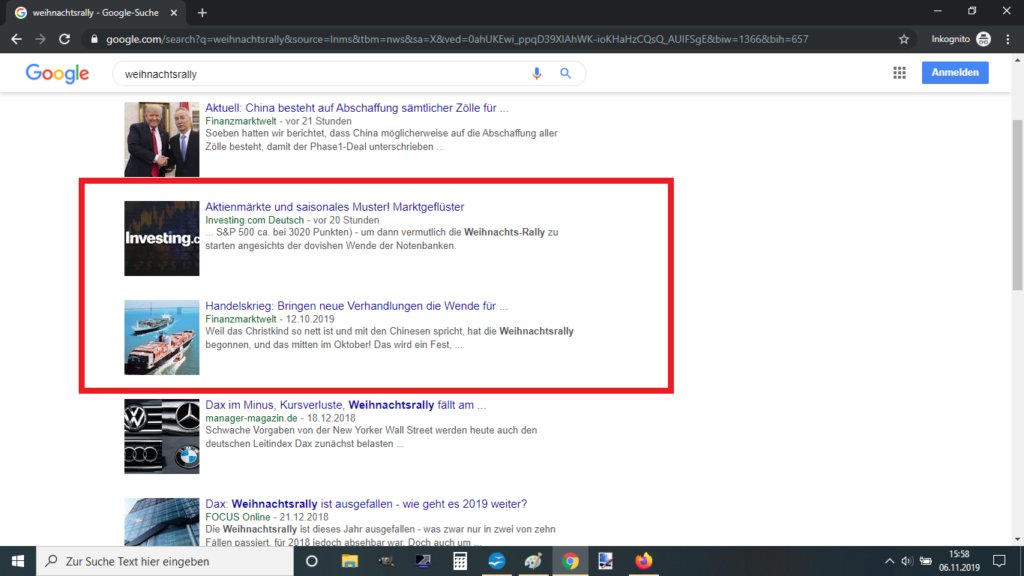Open the Calculator from the taskbar
1024x576 pixels.
pos(460,561)
